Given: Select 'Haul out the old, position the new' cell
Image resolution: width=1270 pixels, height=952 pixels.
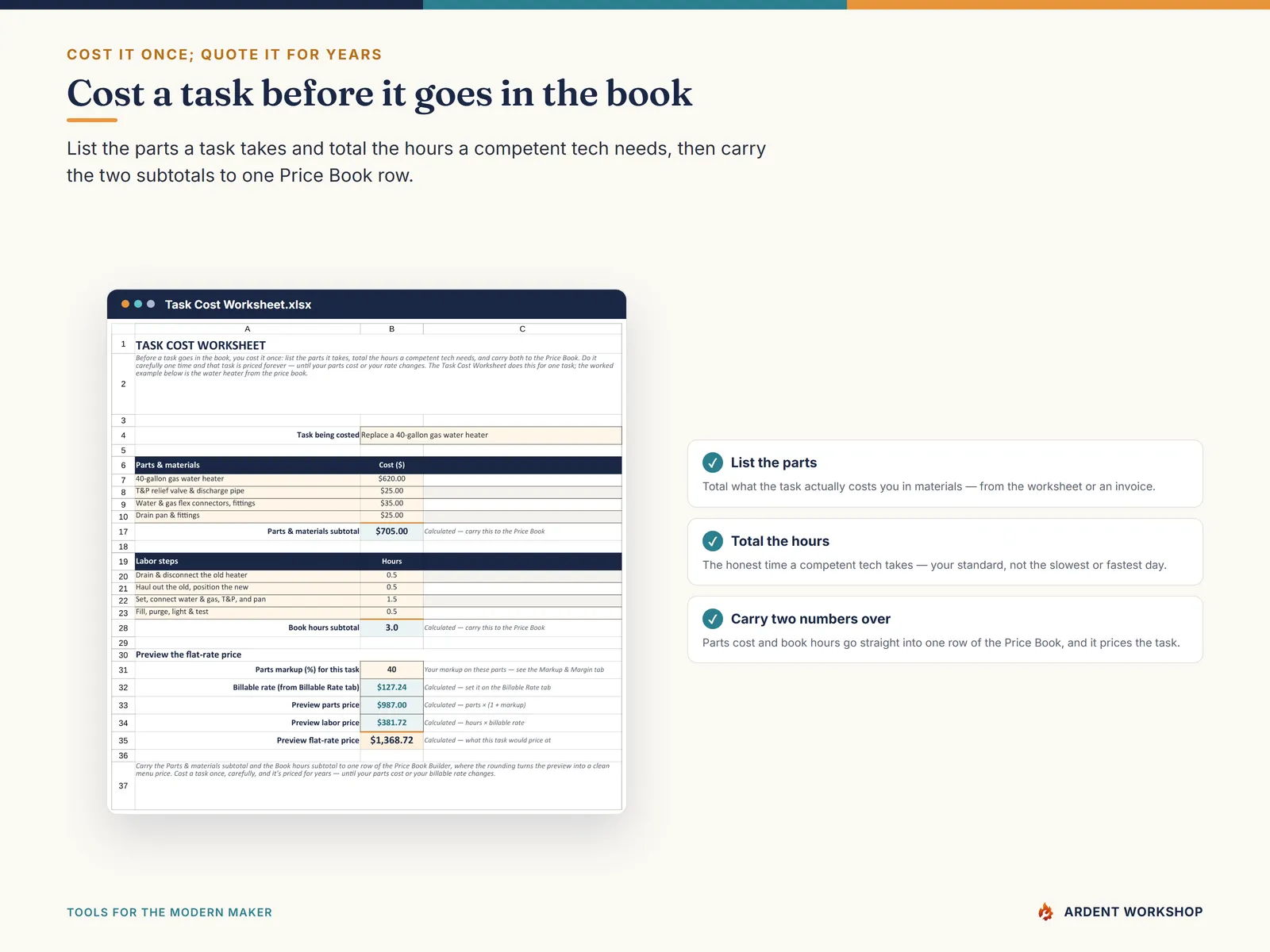Looking at the screenshot, I should click(x=248, y=588).
